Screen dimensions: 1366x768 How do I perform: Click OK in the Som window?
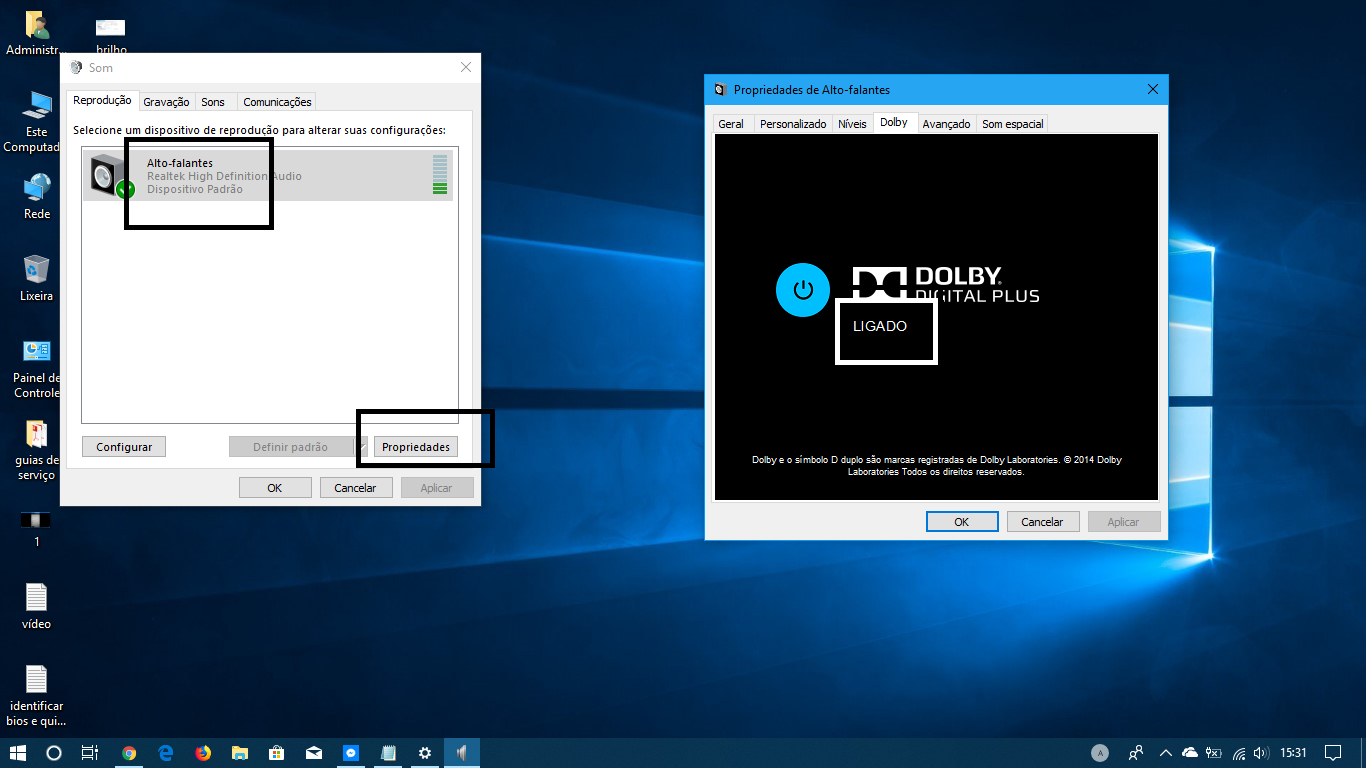pyautogui.click(x=274, y=488)
